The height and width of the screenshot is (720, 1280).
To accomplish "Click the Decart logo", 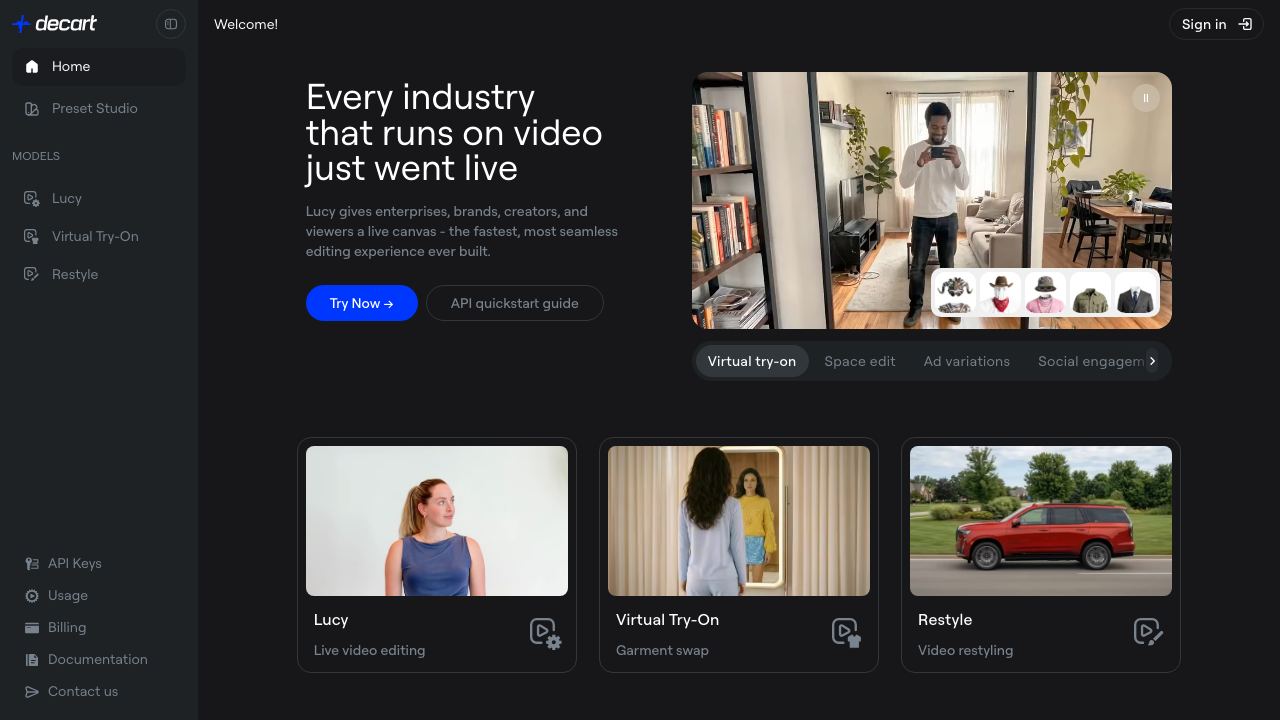I will [x=54, y=24].
